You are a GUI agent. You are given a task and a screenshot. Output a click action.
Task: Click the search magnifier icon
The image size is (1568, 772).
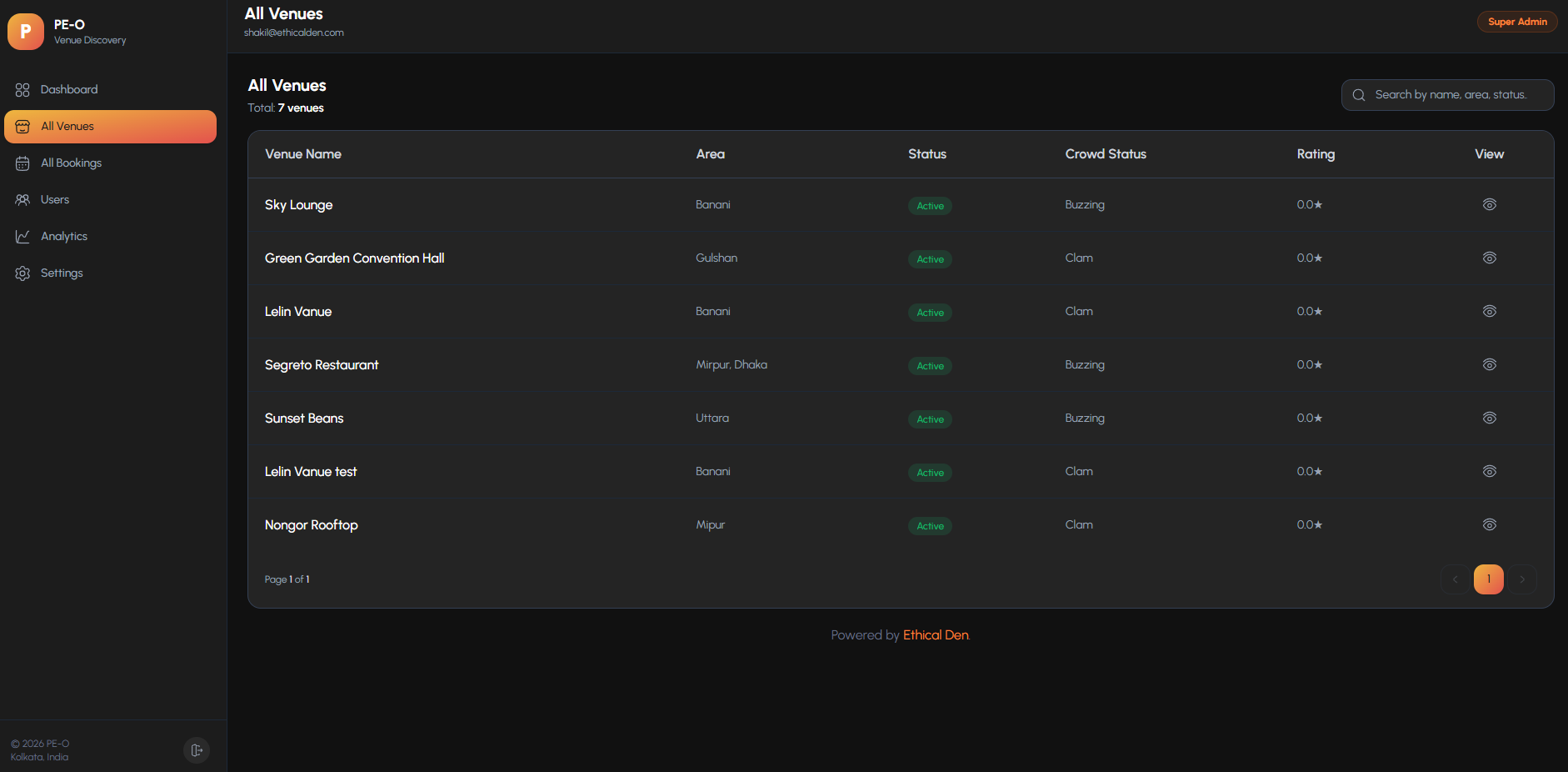pyautogui.click(x=1359, y=95)
